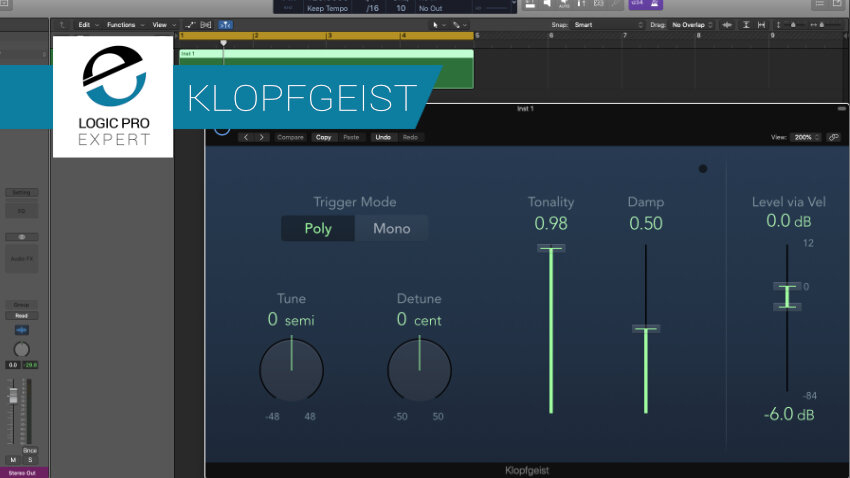The image size is (850, 478).
Task: Select Mono trigger mode
Action: [391, 228]
